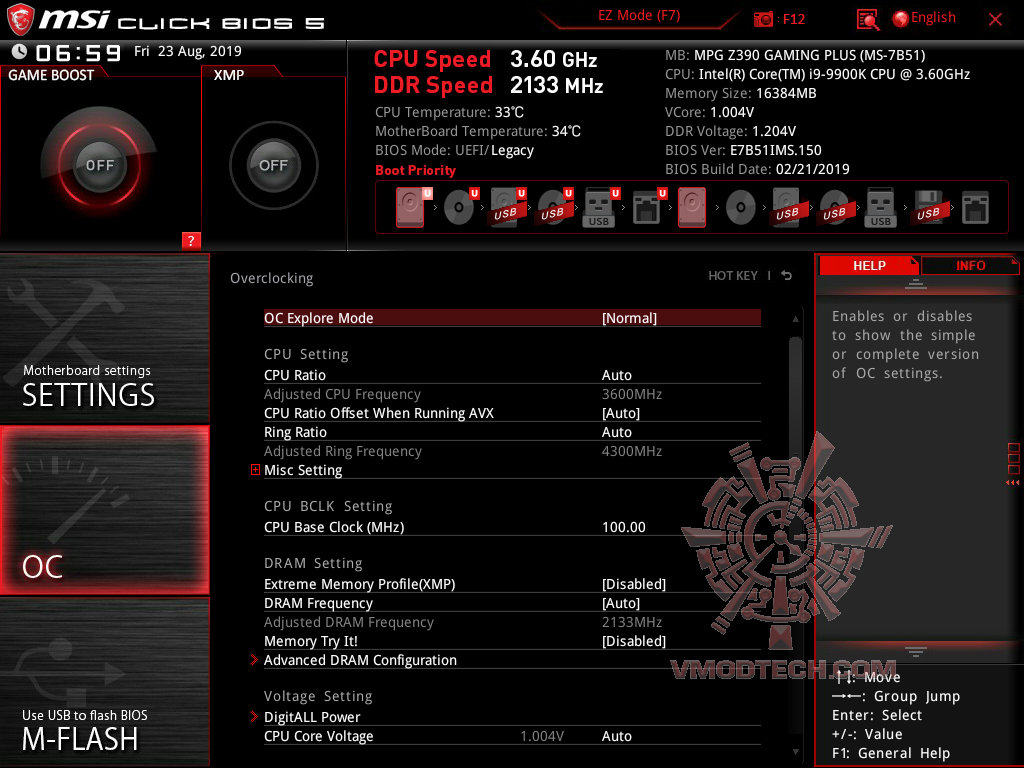This screenshot has height=768, width=1024.
Task: Change language via the English globe
Action: pyautogui.click(x=924, y=18)
